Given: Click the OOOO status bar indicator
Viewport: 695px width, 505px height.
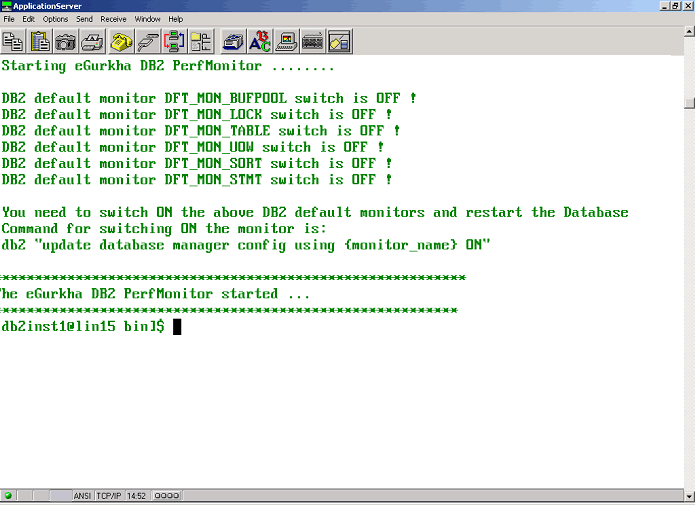Looking at the screenshot, I should (167, 495).
